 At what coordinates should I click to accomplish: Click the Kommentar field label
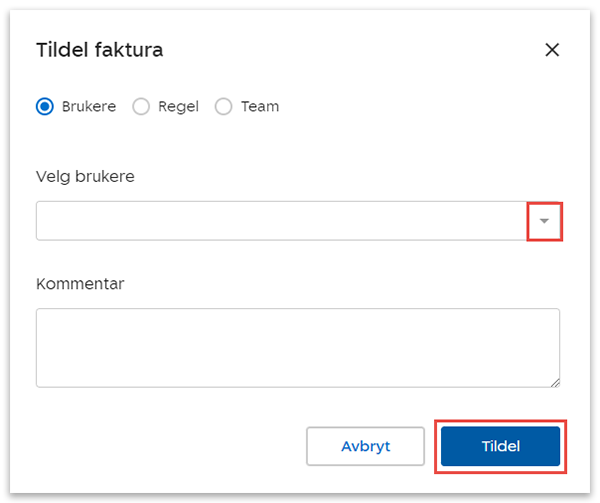point(80,284)
